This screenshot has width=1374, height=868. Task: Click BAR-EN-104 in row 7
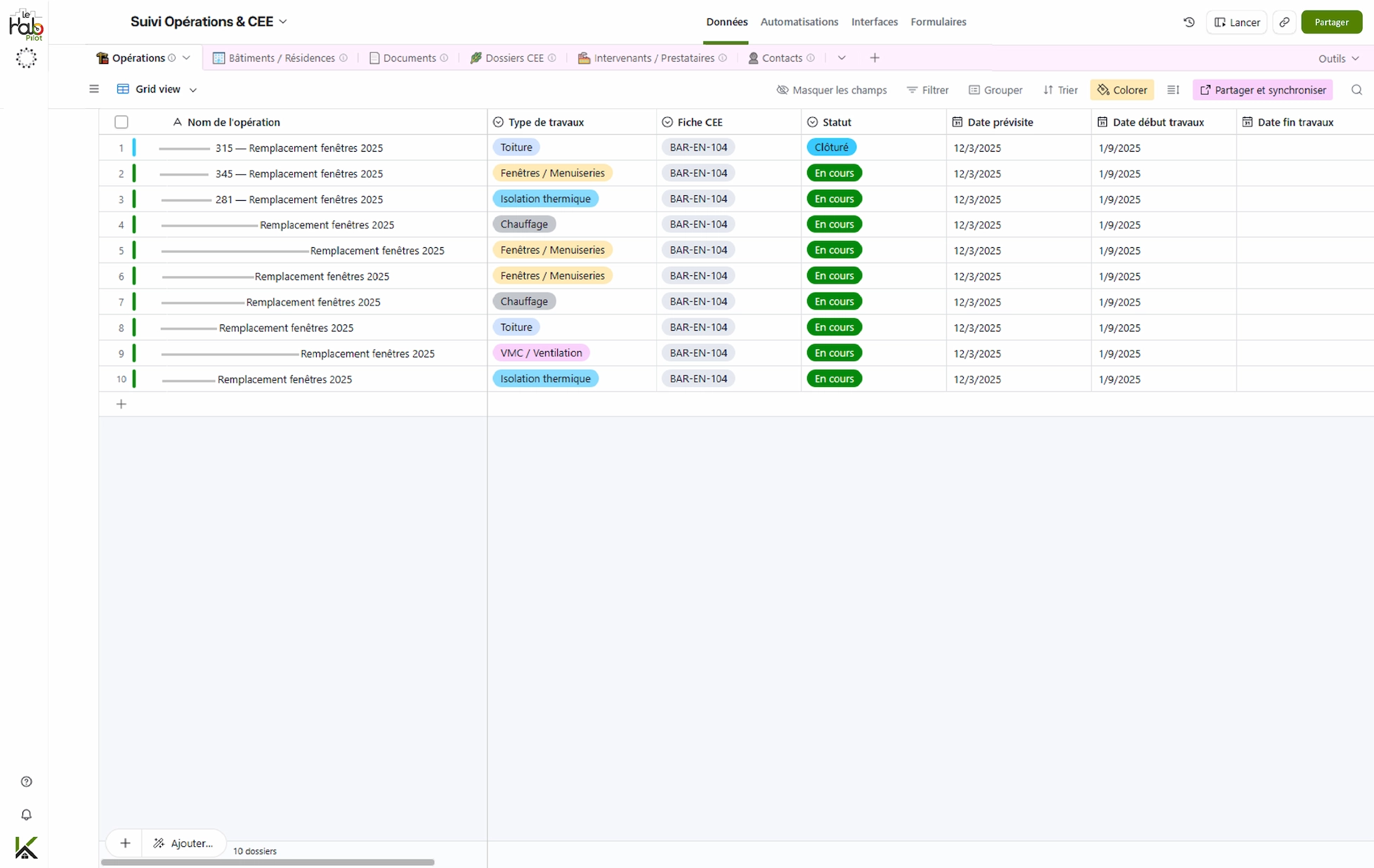pyautogui.click(x=698, y=301)
